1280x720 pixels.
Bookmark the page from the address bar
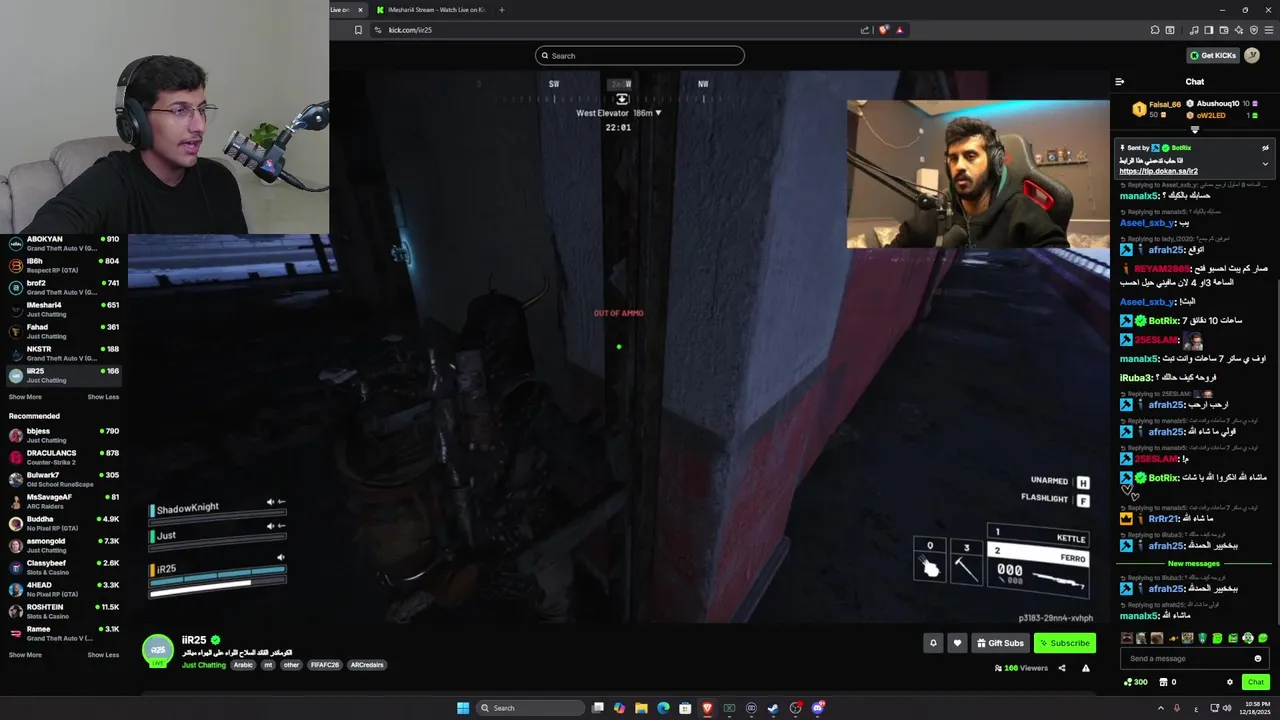[358, 30]
